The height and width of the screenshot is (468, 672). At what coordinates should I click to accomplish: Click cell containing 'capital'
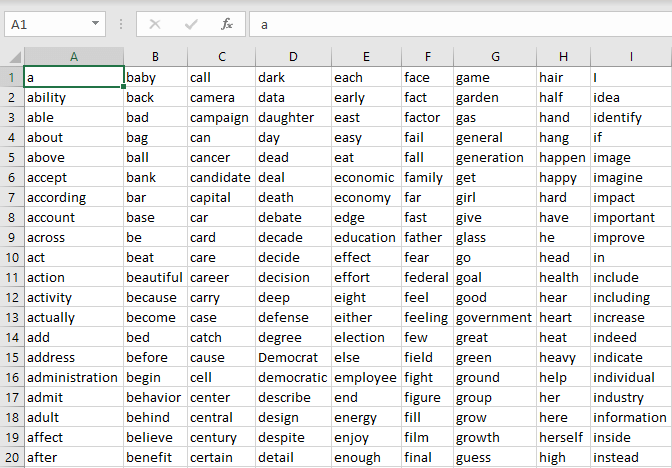[222, 197]
